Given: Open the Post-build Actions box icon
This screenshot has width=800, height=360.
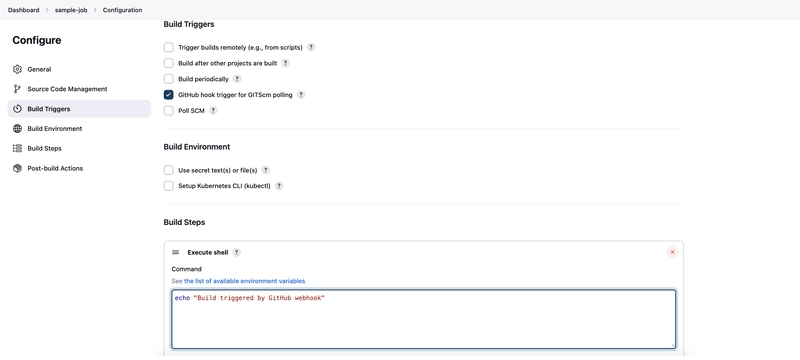Looking at the screenshot, I should tap(17, 168).
